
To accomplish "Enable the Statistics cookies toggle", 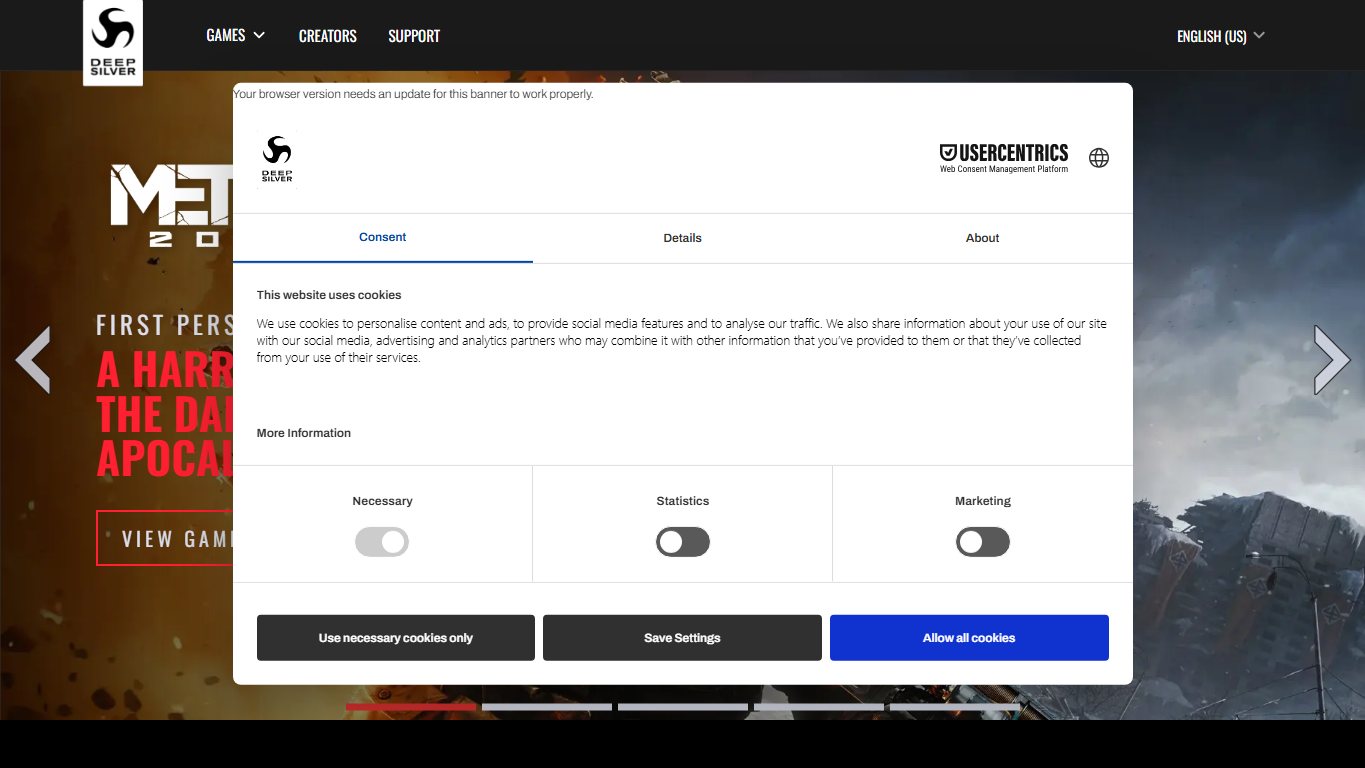I will point(683,542).
